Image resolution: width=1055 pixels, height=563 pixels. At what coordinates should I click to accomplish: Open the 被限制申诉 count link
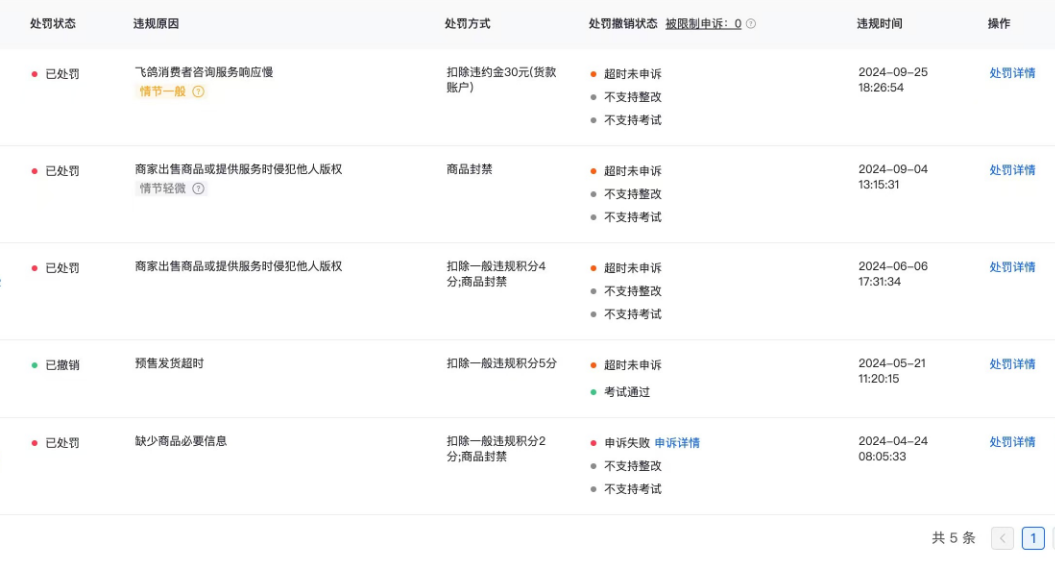click(703, 24)
